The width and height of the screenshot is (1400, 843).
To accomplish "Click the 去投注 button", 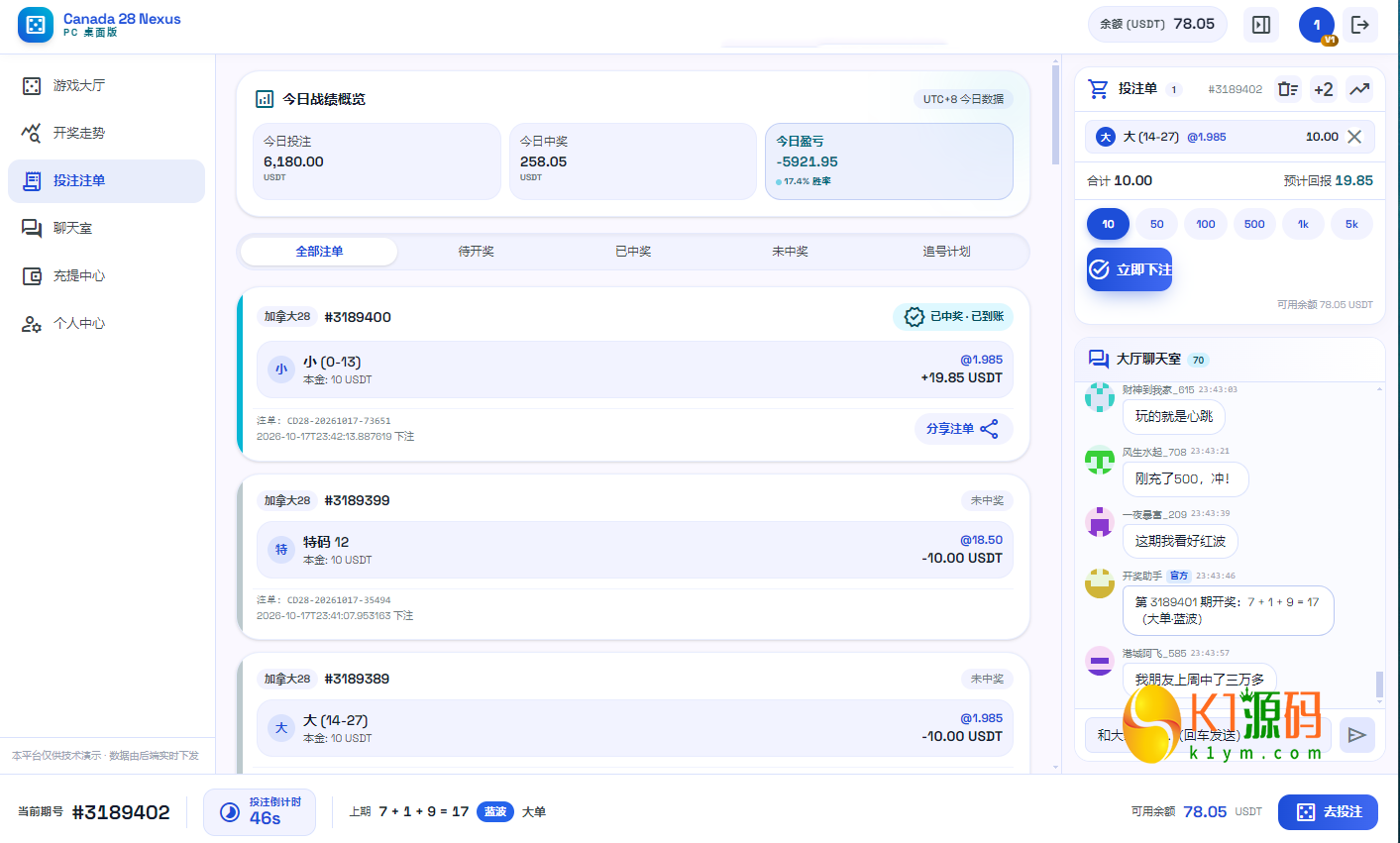I will click(1328, 812).
